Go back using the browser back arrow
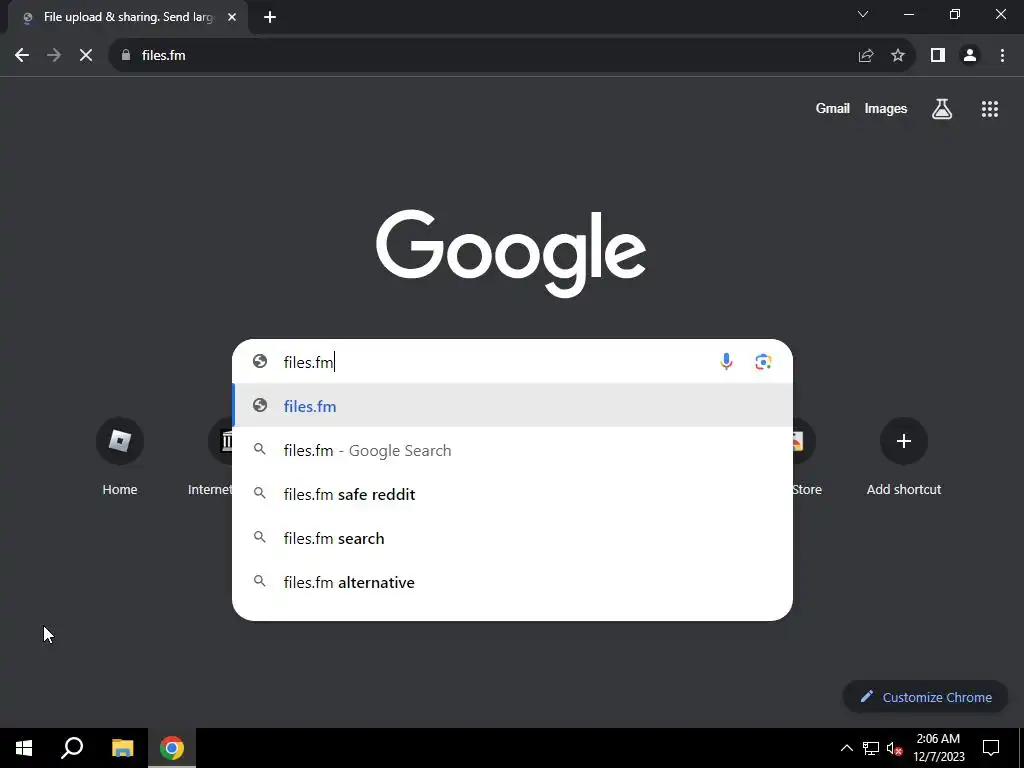The width and height of the screenshot is (1024, 768). click(x=22, y=56)
